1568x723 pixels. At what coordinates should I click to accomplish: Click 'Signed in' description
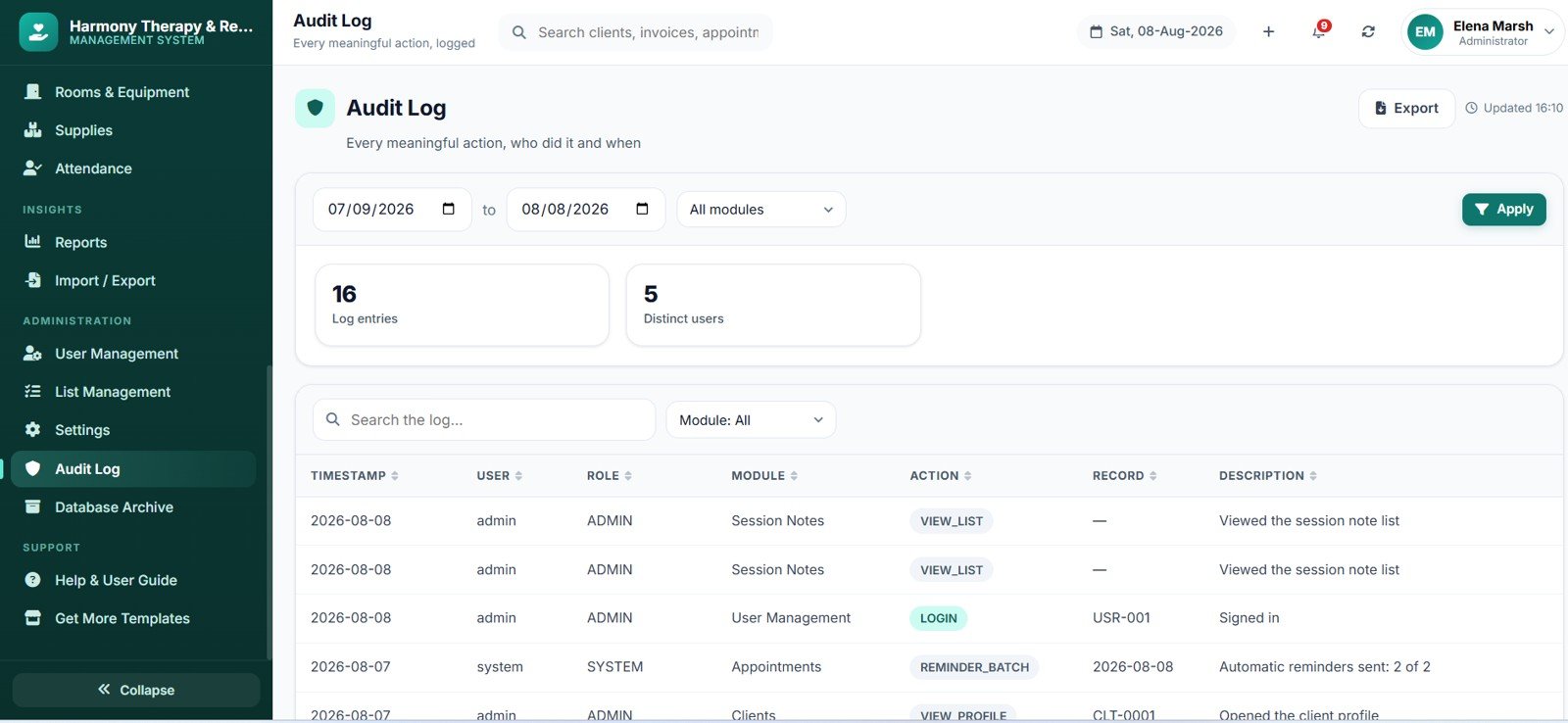[1249, 618]
